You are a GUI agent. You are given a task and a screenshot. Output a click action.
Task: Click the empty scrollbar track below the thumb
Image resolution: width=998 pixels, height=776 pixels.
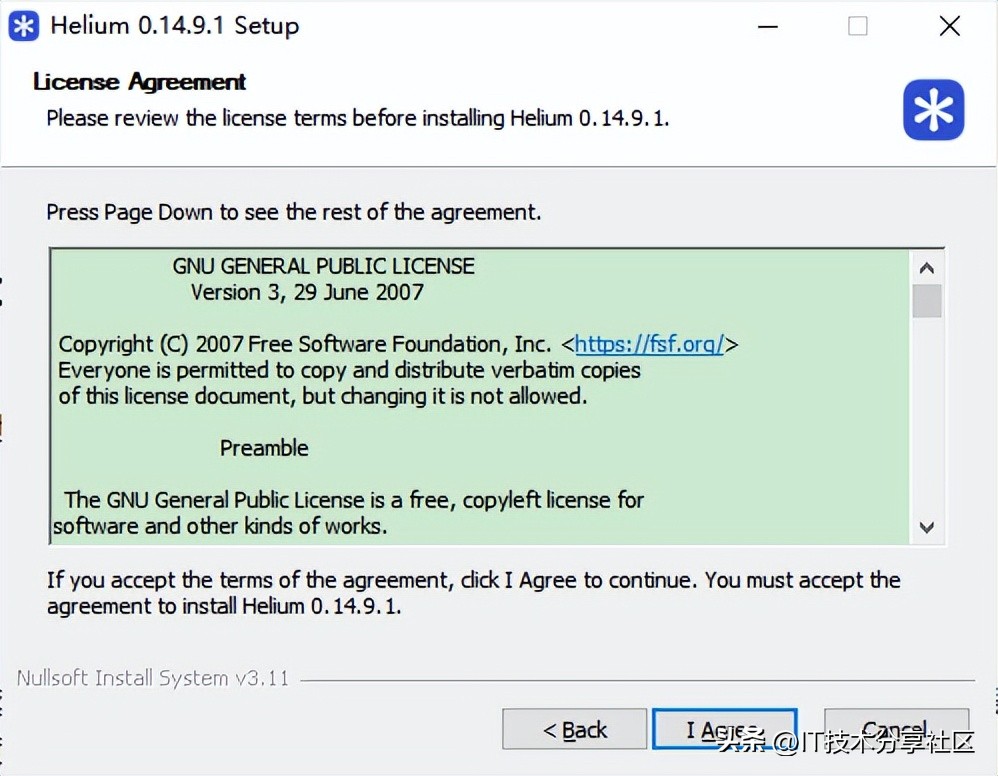[x=927, y=414]
